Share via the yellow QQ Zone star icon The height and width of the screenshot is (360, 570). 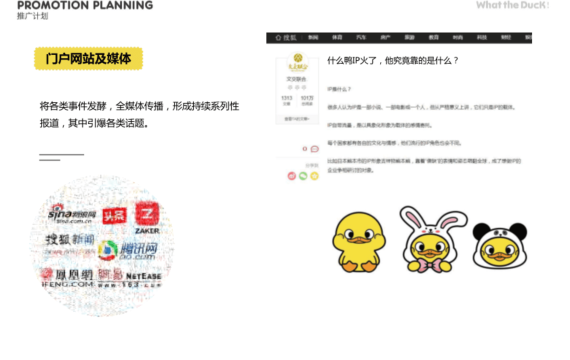coord(314,176)
